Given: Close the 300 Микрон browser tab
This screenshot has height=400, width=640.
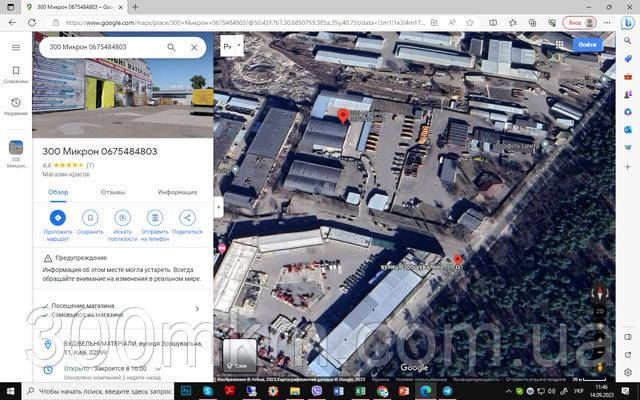Looking at the screenshot, I should point(120,7).
